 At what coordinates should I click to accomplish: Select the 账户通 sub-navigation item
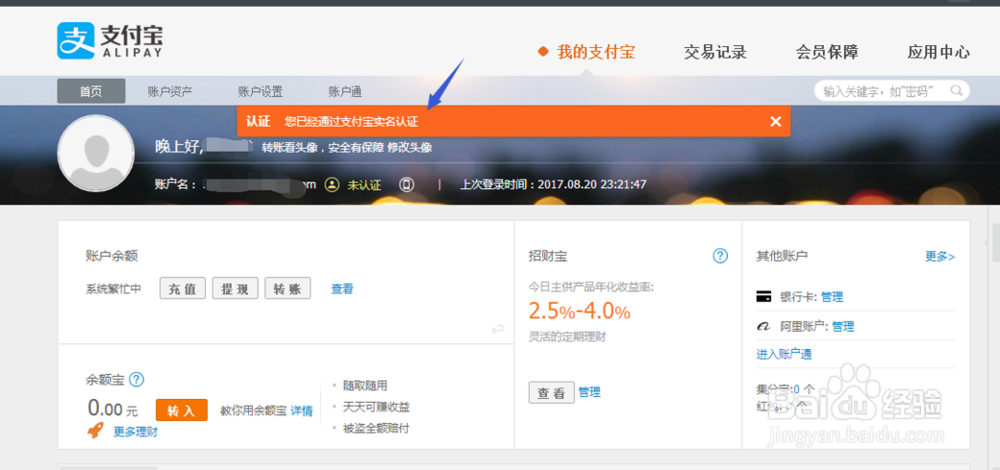point(345,91)
